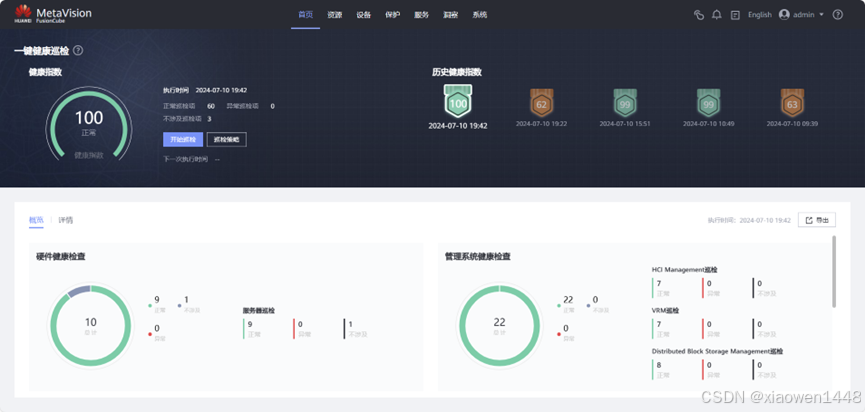Click timestamp 2024-07-10 19:22 under history
865x412 pixels.
coord(541,124)
